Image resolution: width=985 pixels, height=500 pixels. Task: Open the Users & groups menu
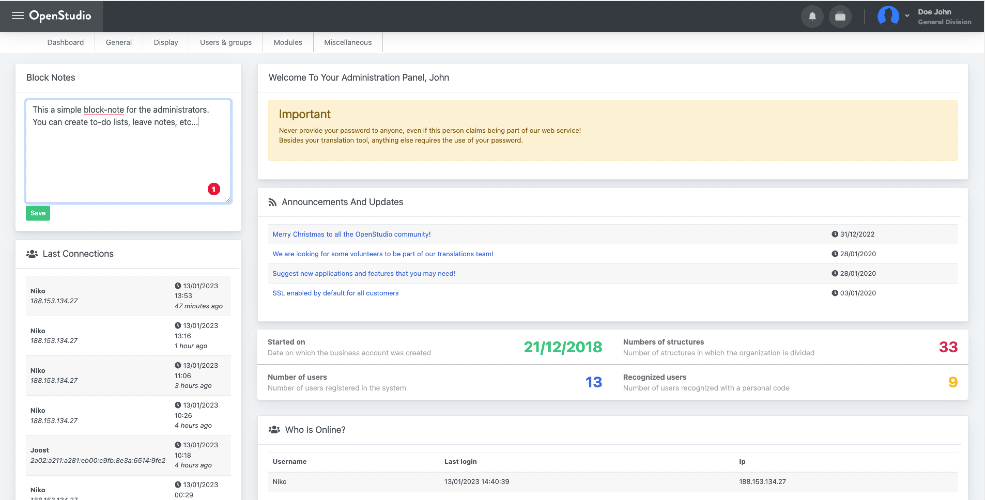click(x=226, y=43)
